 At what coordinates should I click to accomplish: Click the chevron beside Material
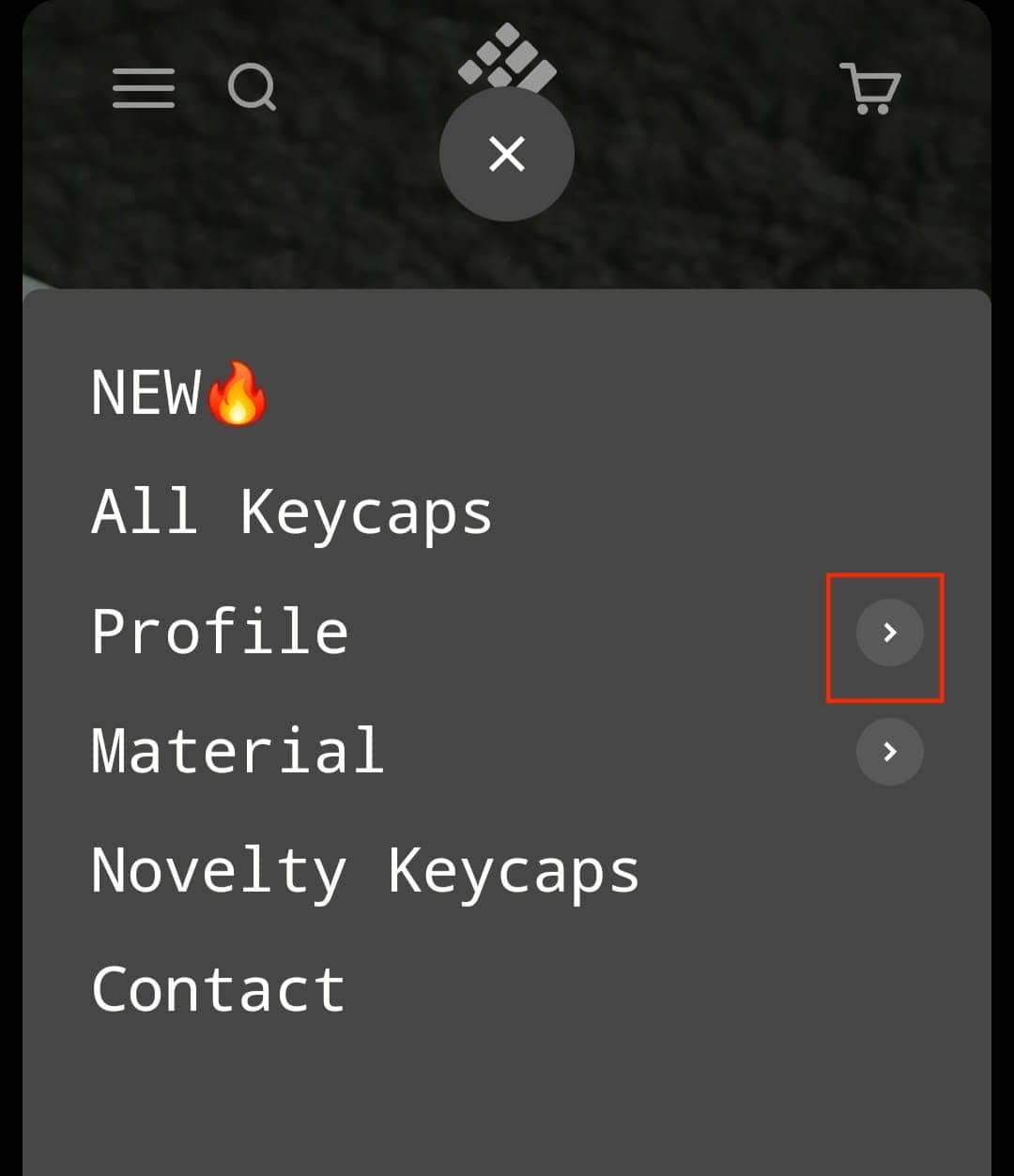[x=888, y=751]
